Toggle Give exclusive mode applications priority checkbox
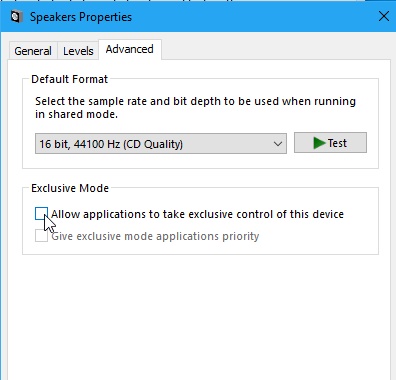 point(41,236)
